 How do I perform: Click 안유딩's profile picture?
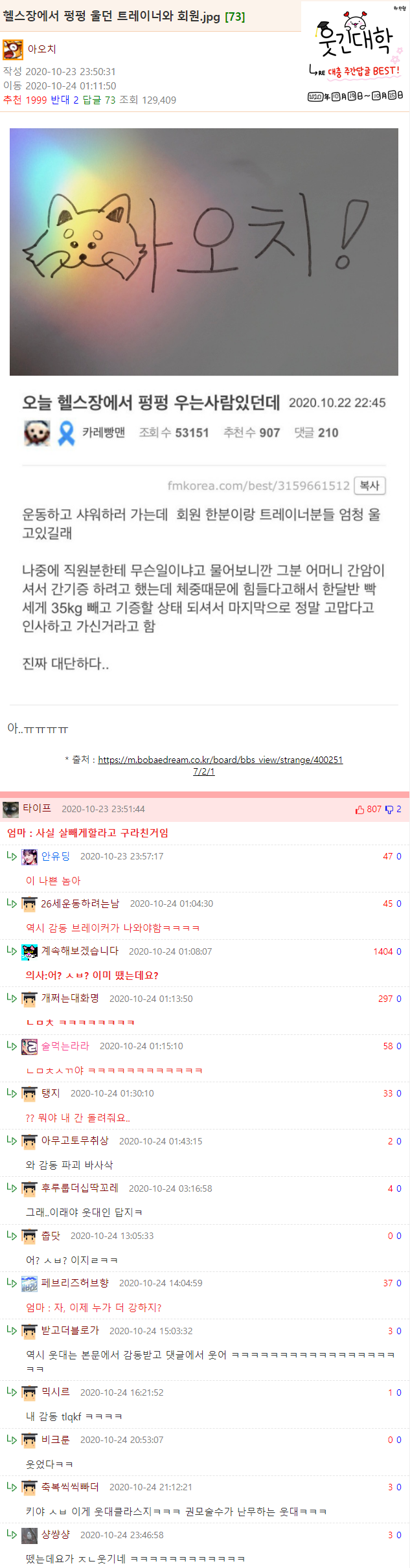point(30,857)
